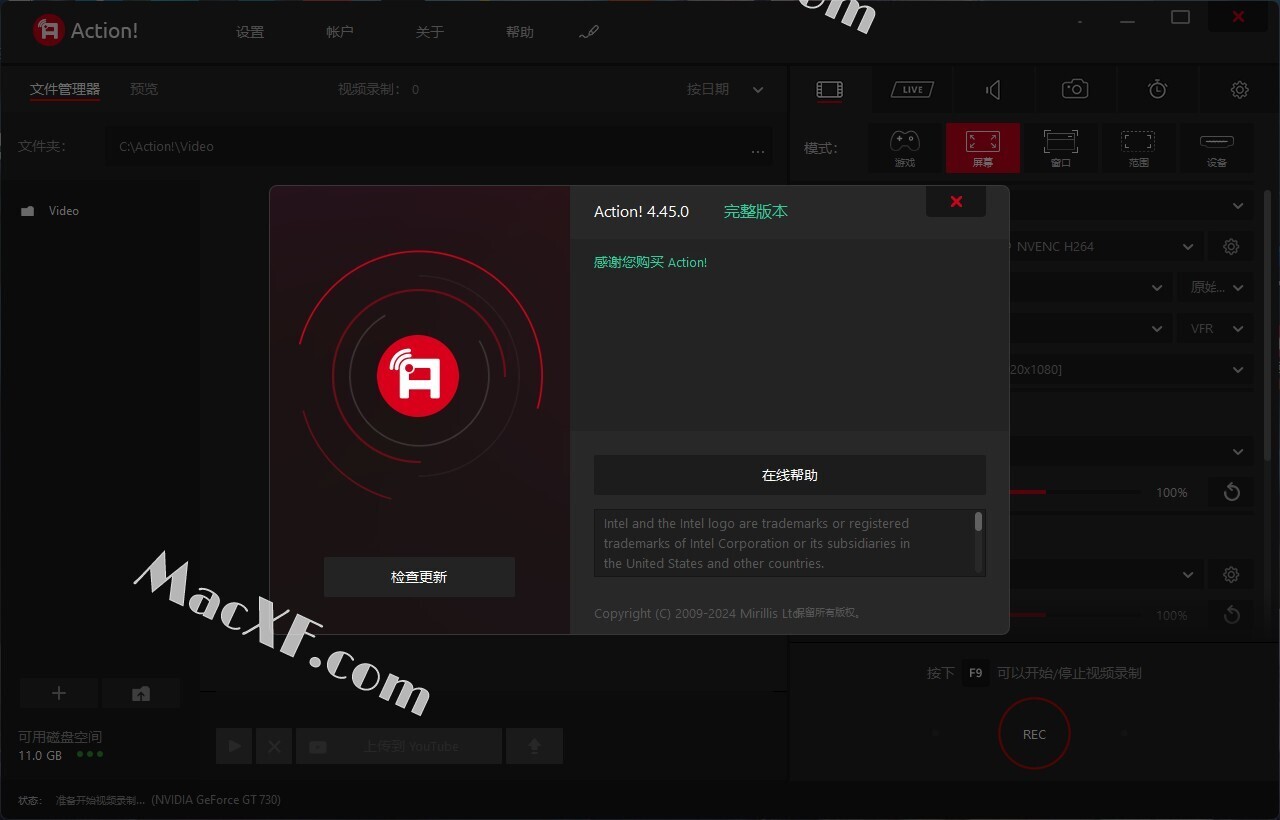Reset the first 100% volume level
This screenshot has height=820, width=1280.
click(1231, 492)
